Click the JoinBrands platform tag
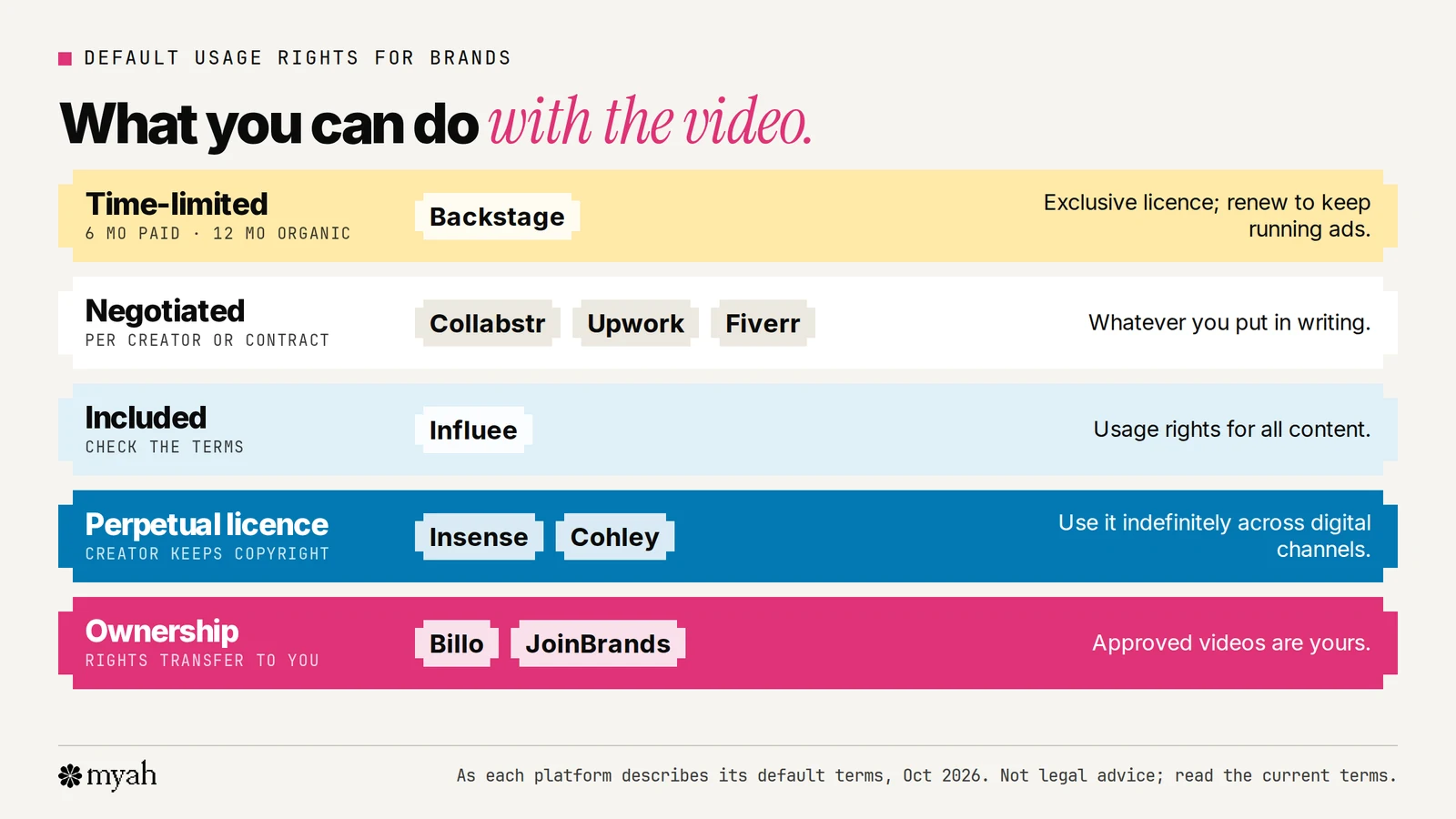Viewport: 1456px width, 819px height. point(598,643)
